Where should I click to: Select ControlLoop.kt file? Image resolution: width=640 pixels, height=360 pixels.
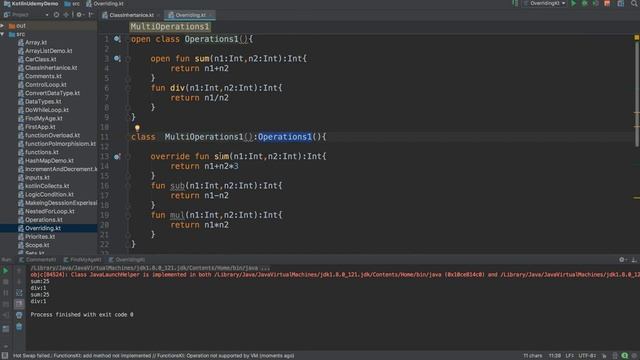[x=46, y=84]
